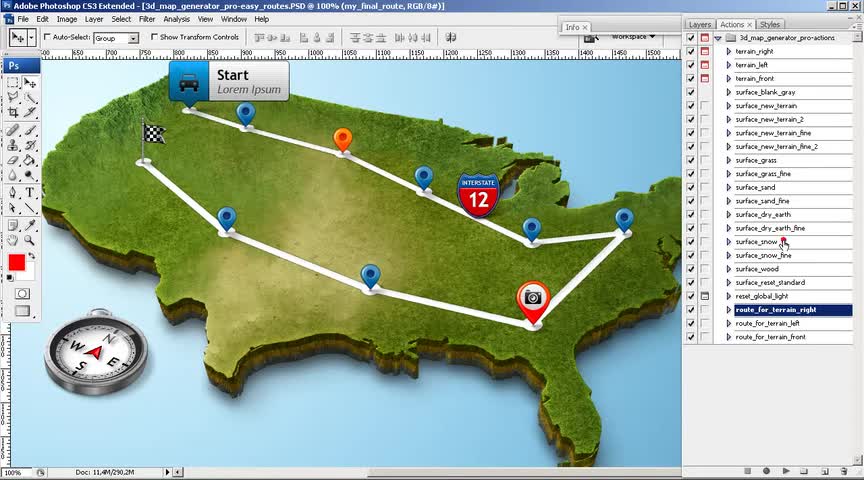Viewport: 864px width, 480px height.
Task: Enable Show Transform Controls checkbox
Action: 154,37
